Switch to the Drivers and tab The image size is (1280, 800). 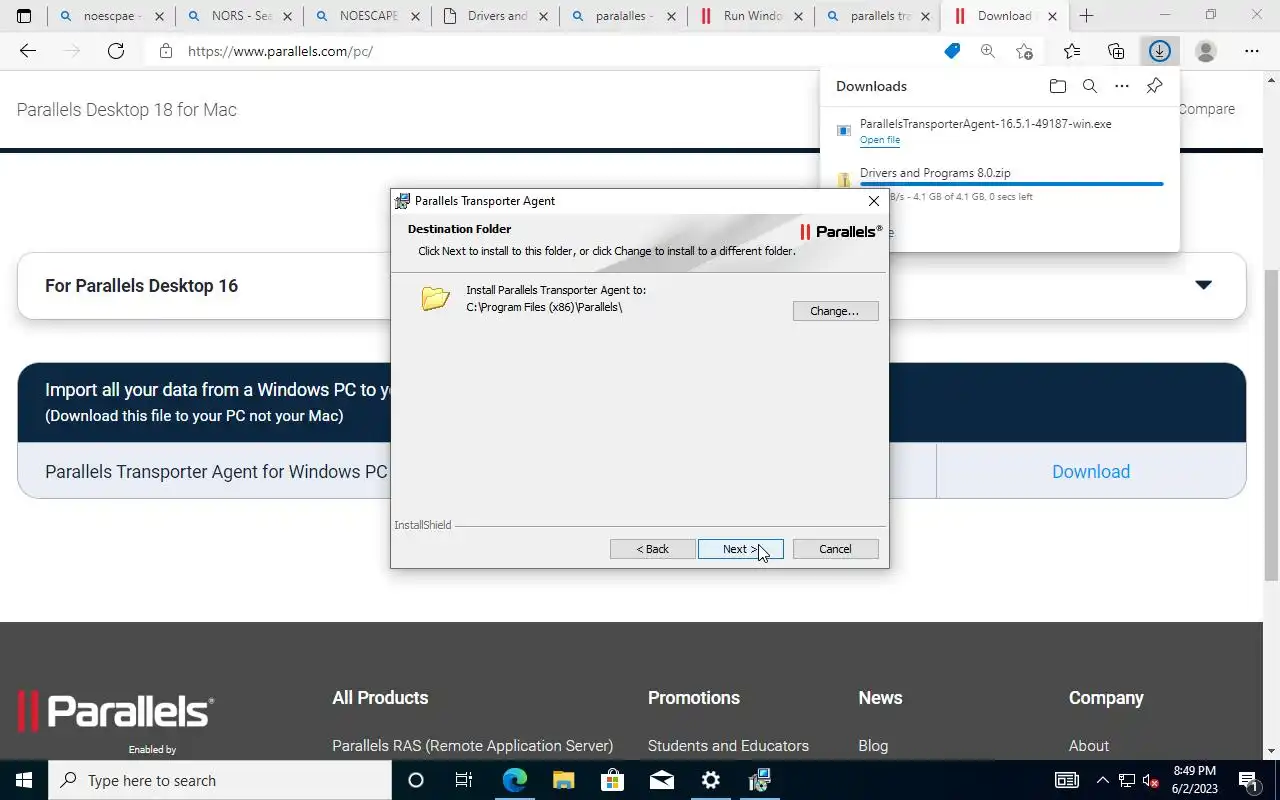pyautogui.click(x=495, y=16)
